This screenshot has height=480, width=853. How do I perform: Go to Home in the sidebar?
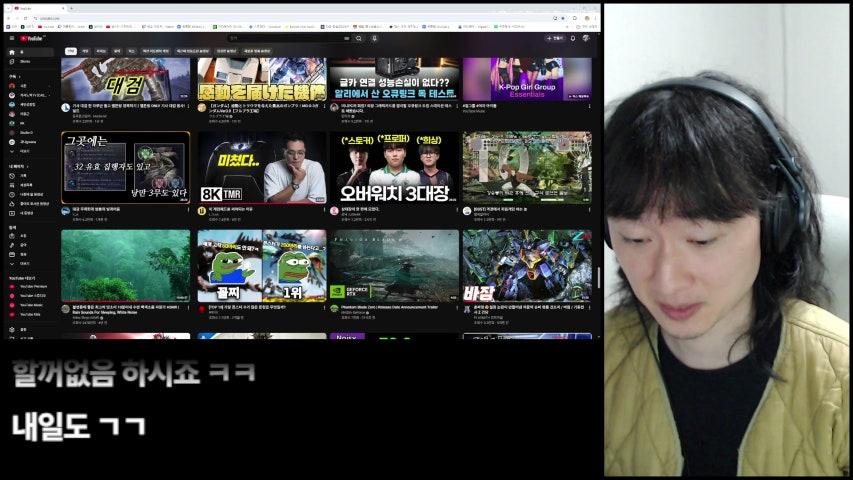coord(30,52)
